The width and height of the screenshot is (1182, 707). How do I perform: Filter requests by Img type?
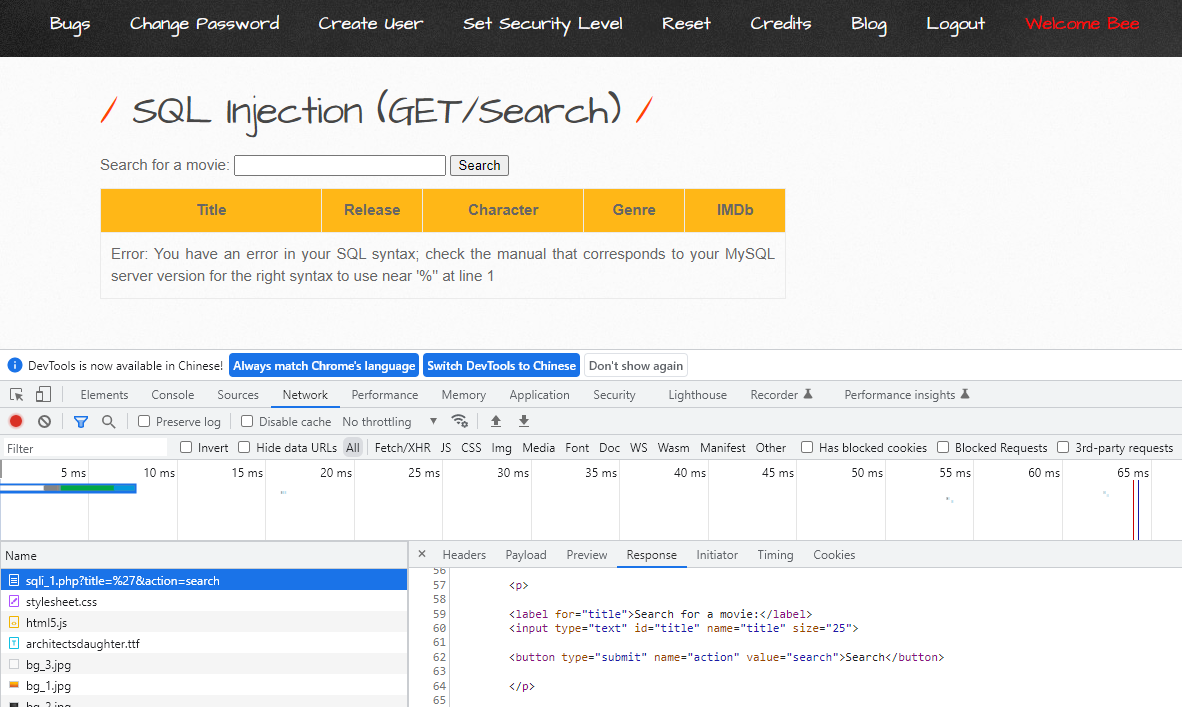coord(501,448)
